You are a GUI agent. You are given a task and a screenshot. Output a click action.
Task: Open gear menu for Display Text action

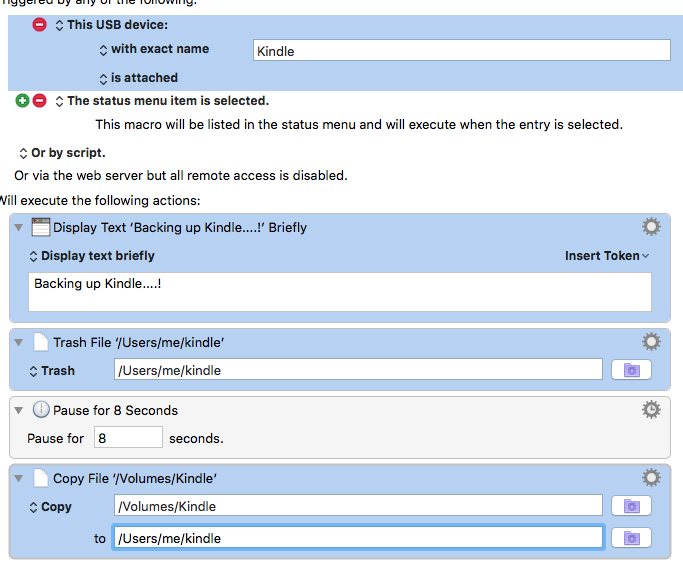coord(651,227)
